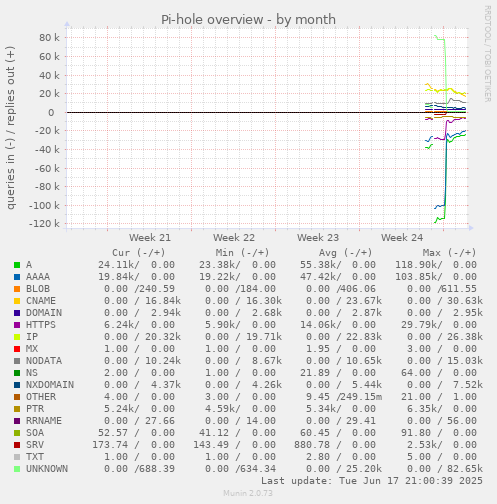
Task: Click the chart title Pi-hole overview - by month
Action: click(x=248, y=20)
